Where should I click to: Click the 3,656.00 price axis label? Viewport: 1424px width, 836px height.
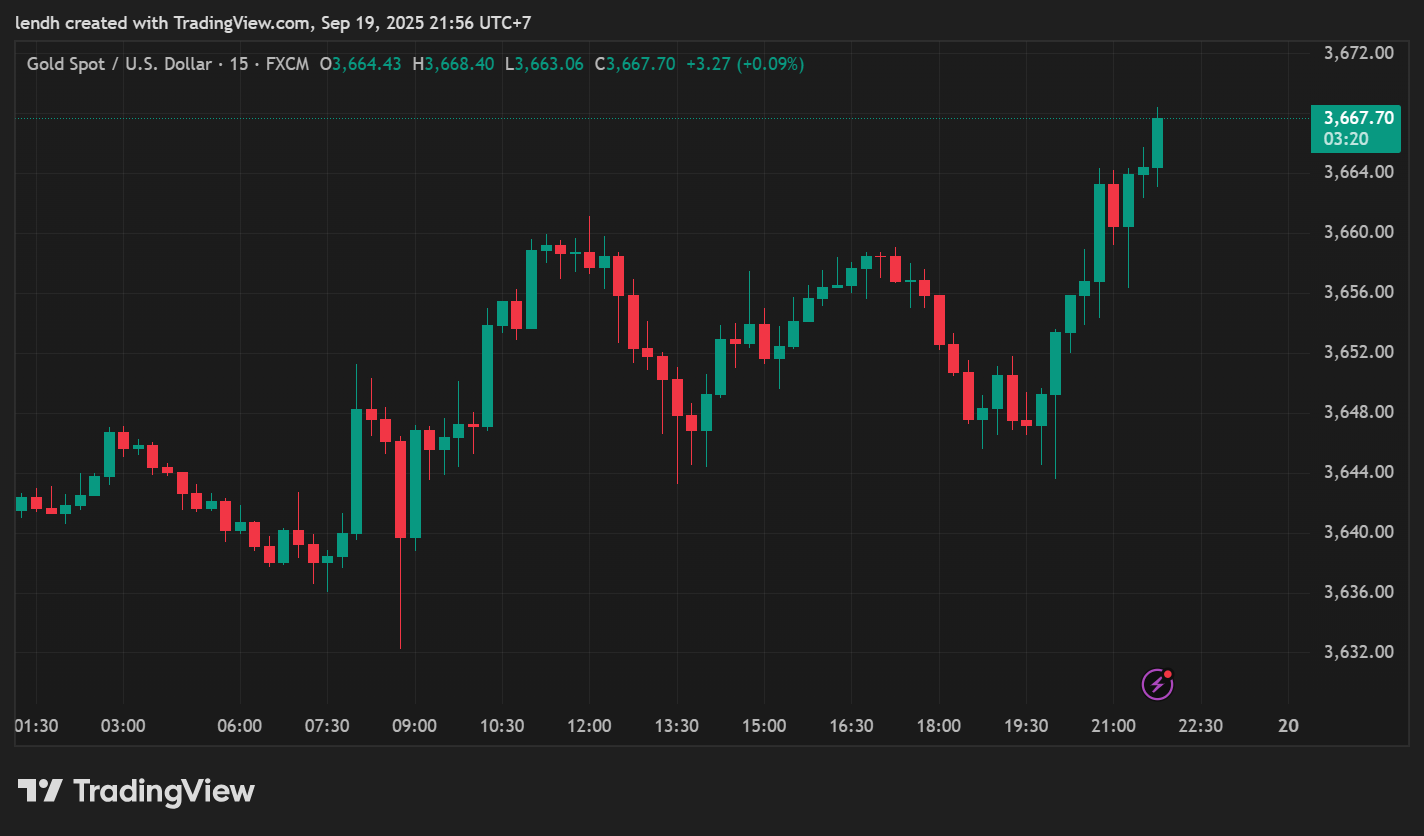1358,292
